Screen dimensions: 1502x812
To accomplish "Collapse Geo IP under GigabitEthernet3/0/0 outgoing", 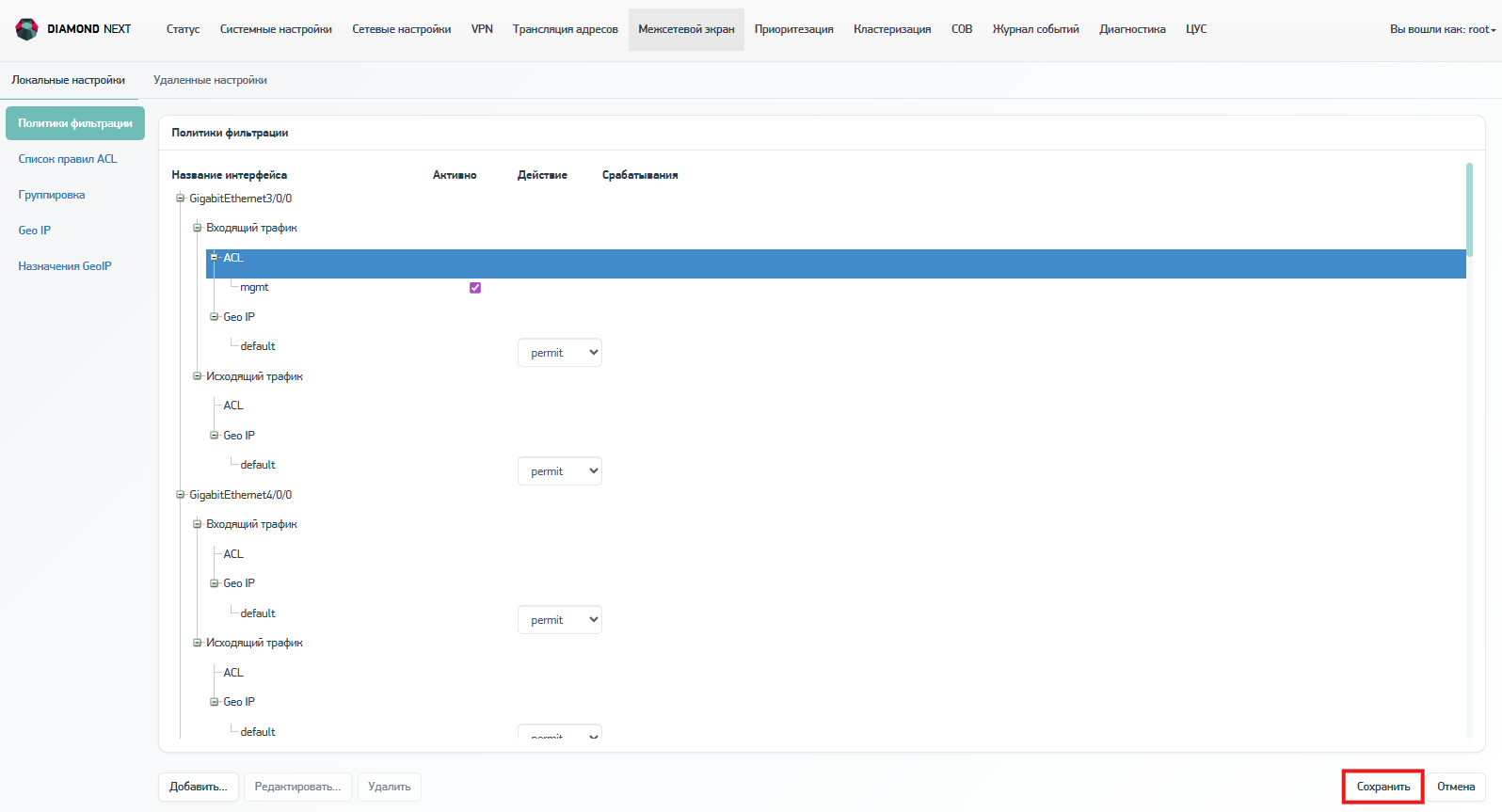I will (x=215, y=436).
